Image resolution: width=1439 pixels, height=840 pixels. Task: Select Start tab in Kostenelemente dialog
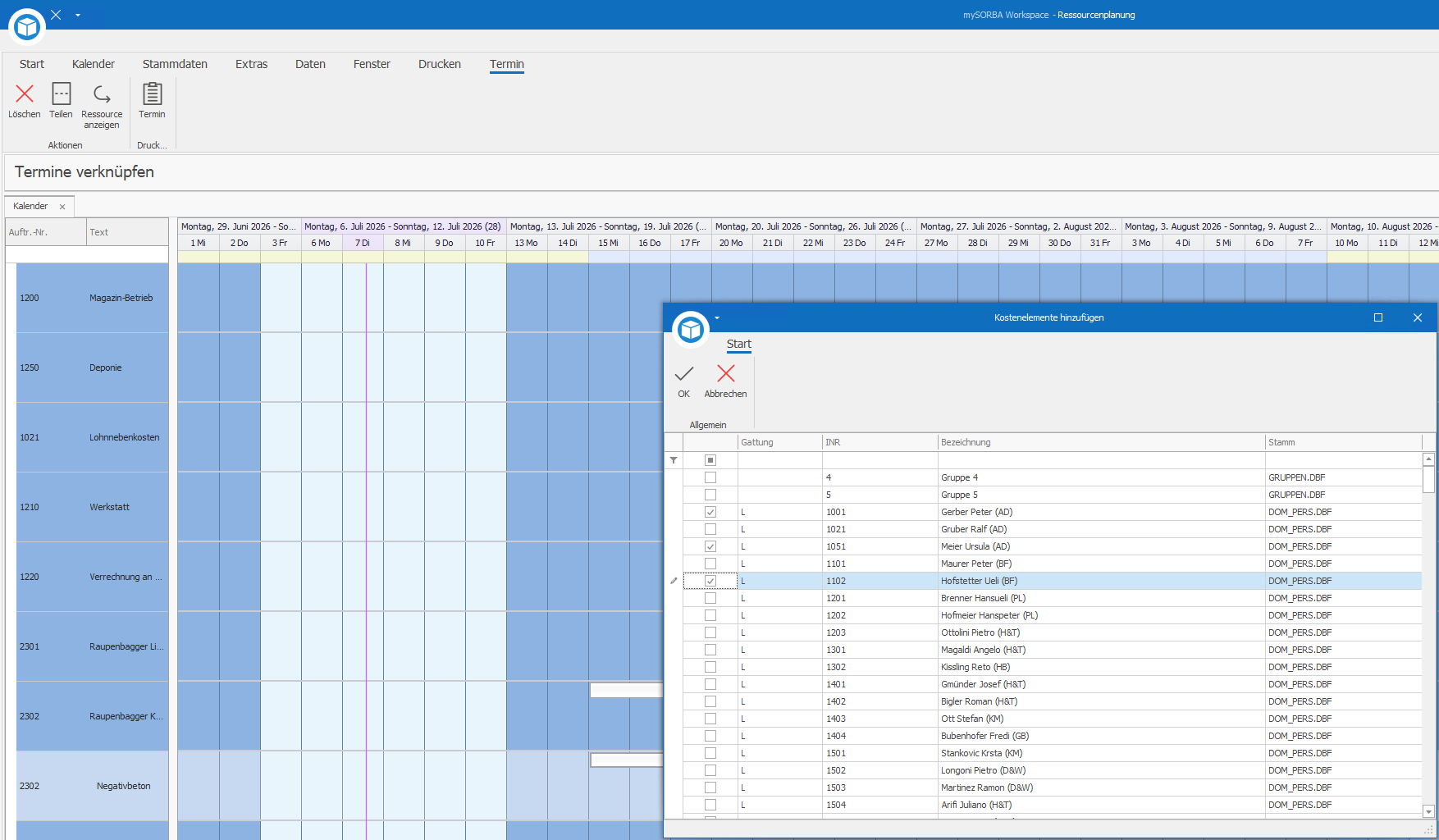coord(739,344)
